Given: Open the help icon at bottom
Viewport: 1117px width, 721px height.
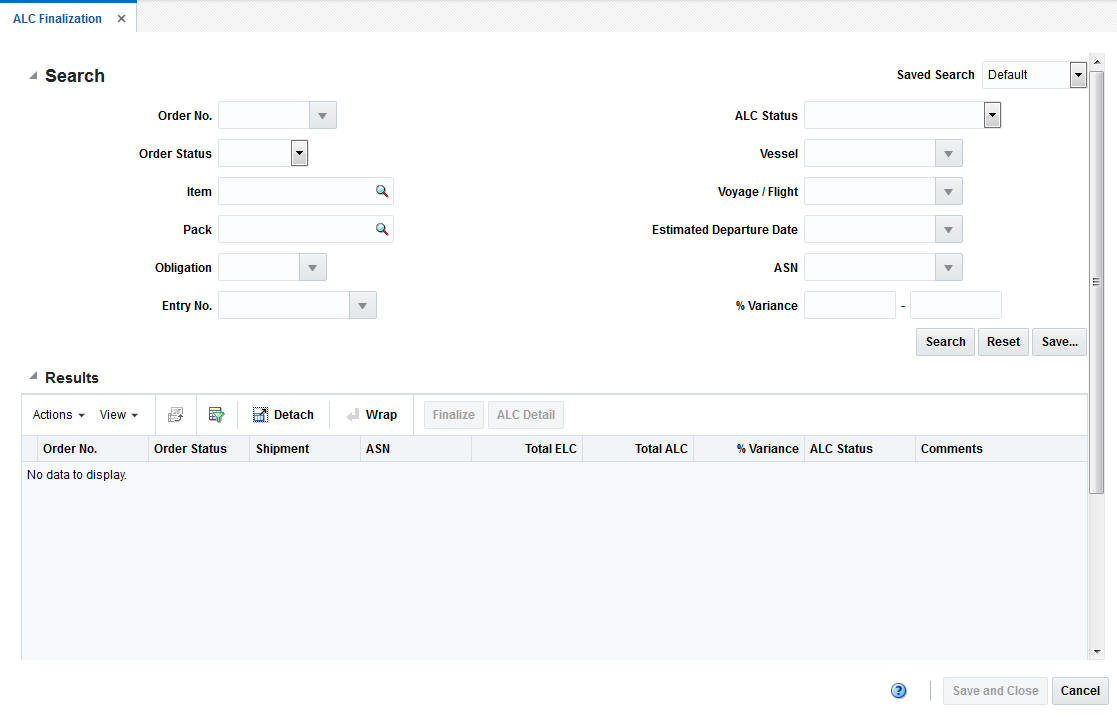Looking at the screenshot, I should [x=898, y=690].
